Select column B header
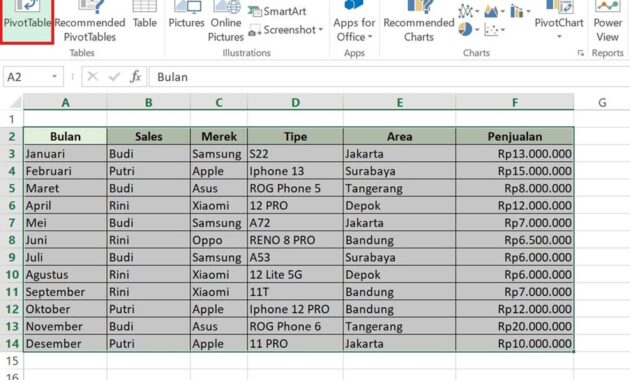Screen dimensions: 630x380 pyautogui.click(x=148, y=102)
